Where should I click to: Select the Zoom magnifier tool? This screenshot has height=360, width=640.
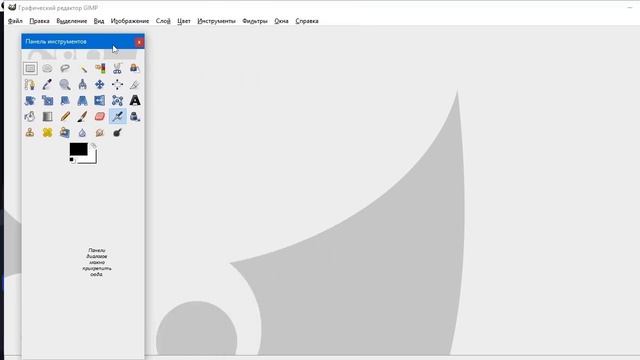pyautogui.click(x=65, y=84)
